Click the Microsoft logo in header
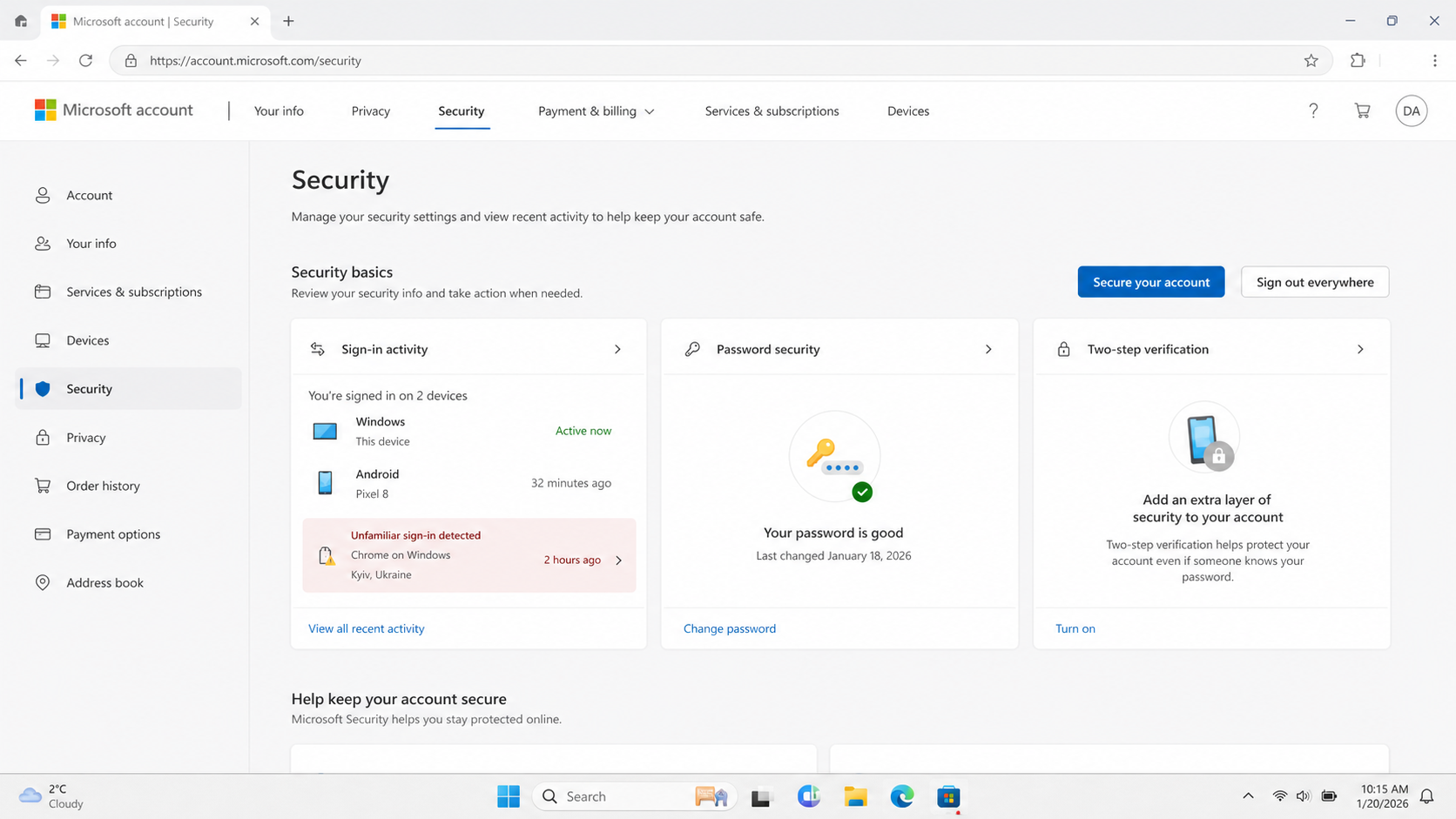 pos(45,110)
